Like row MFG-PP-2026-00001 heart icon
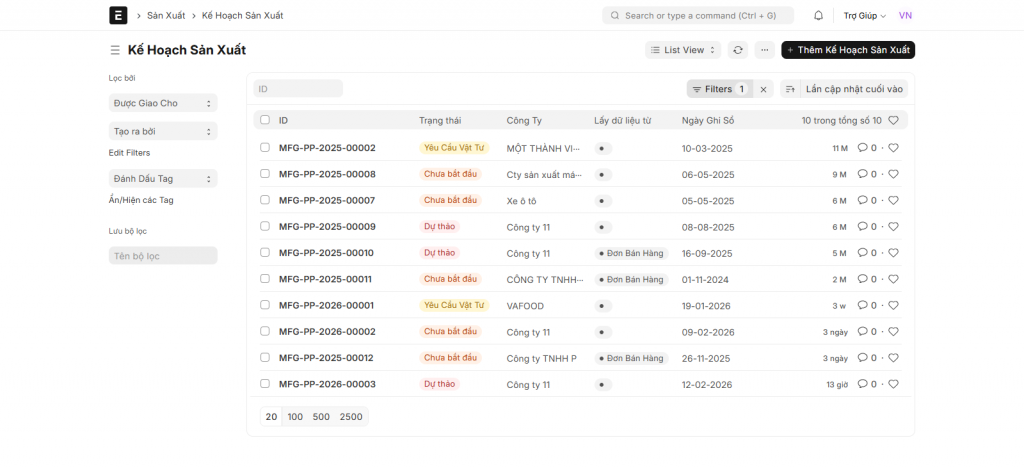The height and width of the screenshot is (468, 1024). (x=893, y=305)
